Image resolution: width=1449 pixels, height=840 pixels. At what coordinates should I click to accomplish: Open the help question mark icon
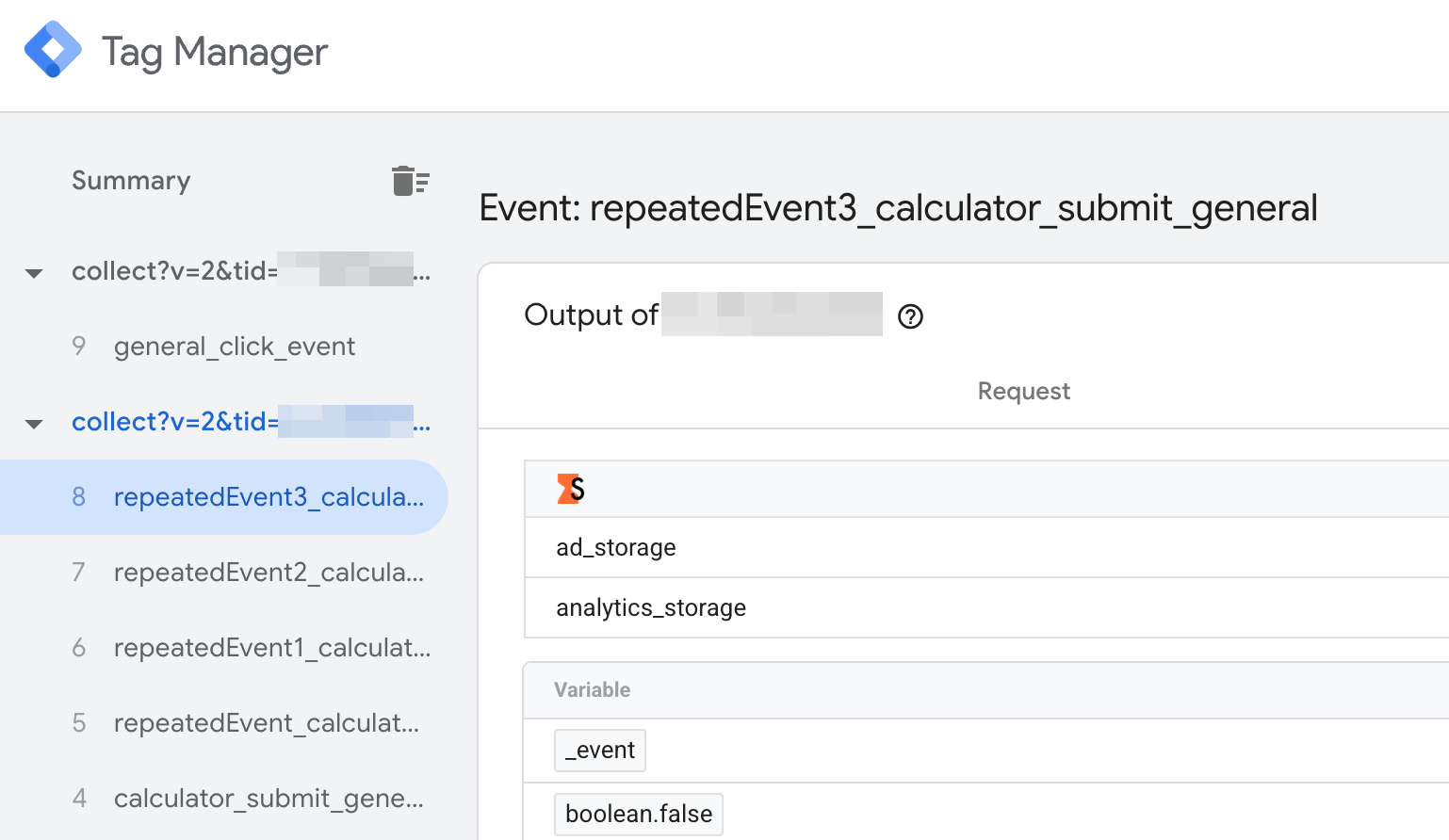point(910,316)
